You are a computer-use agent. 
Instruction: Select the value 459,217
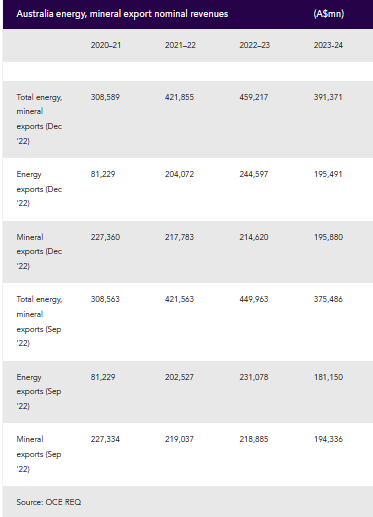click(254, 97)
